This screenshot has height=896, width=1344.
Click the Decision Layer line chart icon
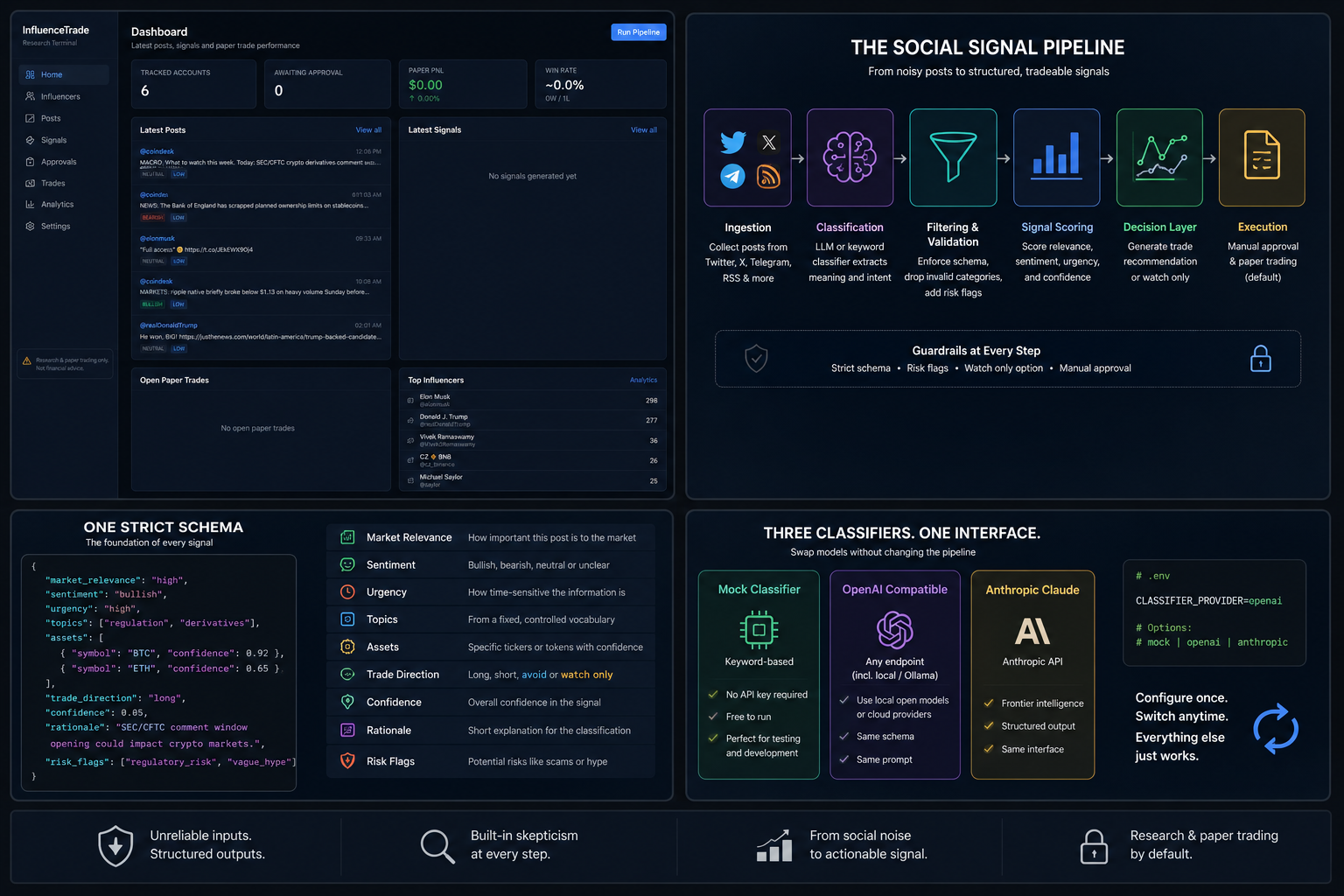pos(1160,157)
